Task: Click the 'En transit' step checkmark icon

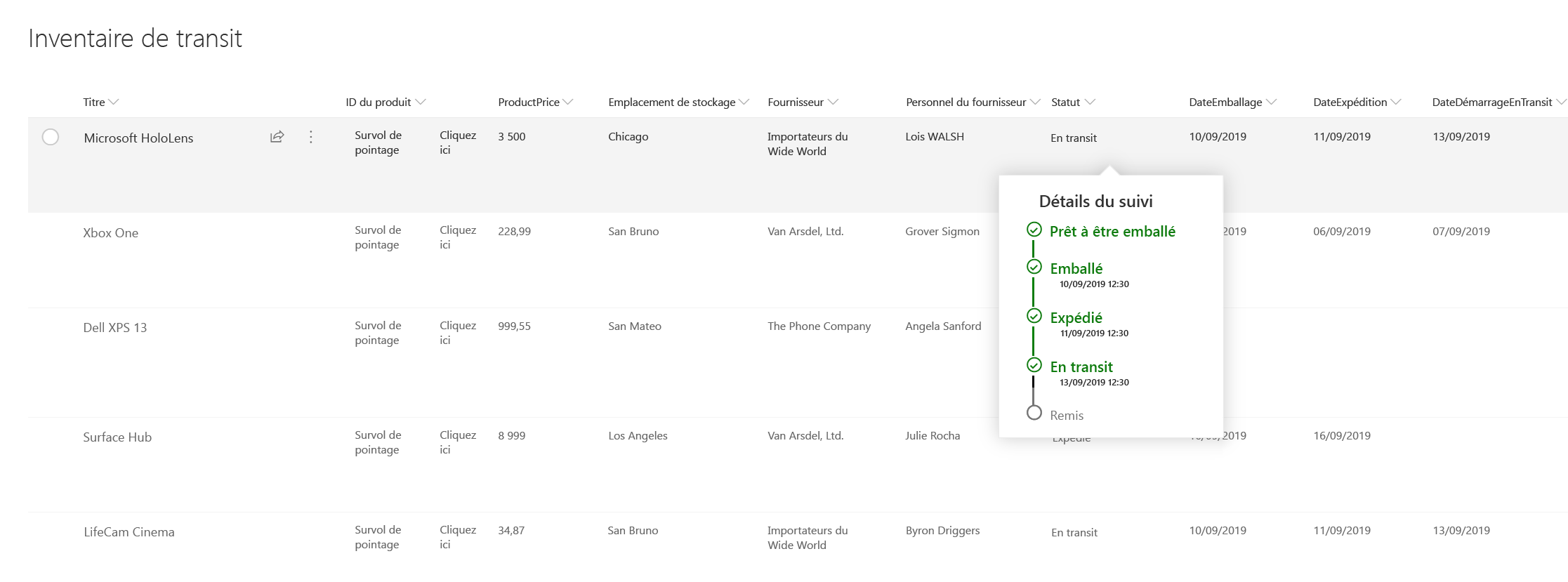Action: point(1034,365)
